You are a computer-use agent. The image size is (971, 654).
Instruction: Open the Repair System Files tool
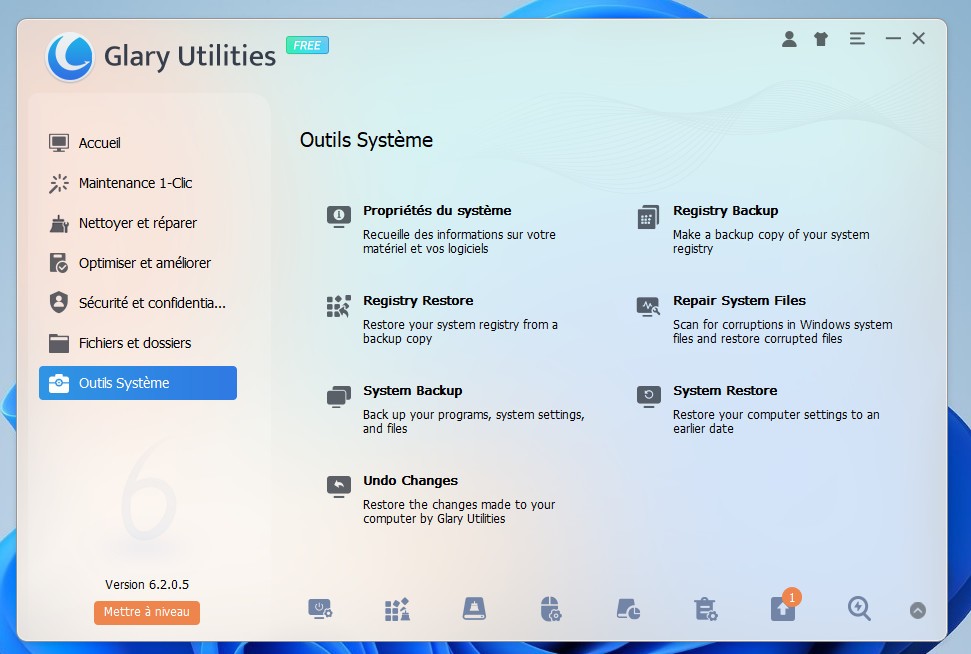click(x=739, y=301)
